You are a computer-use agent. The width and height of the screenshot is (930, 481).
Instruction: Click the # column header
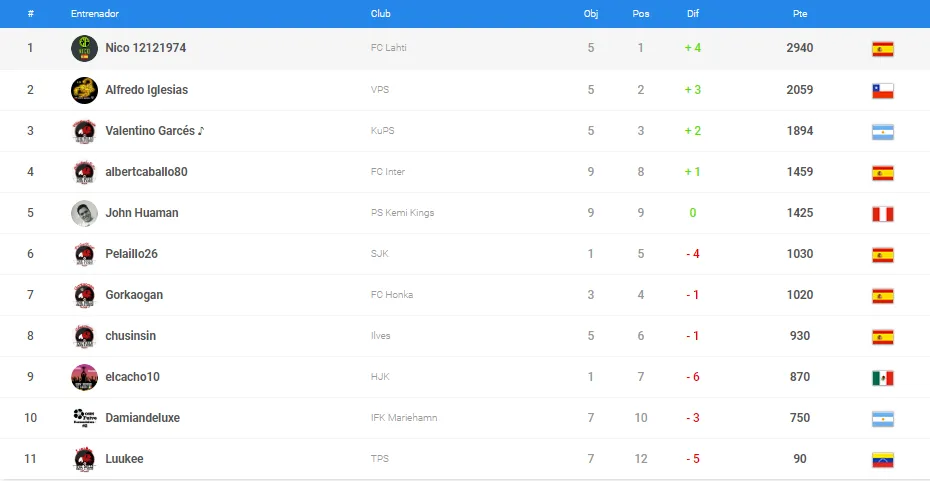tap(30, 14)
